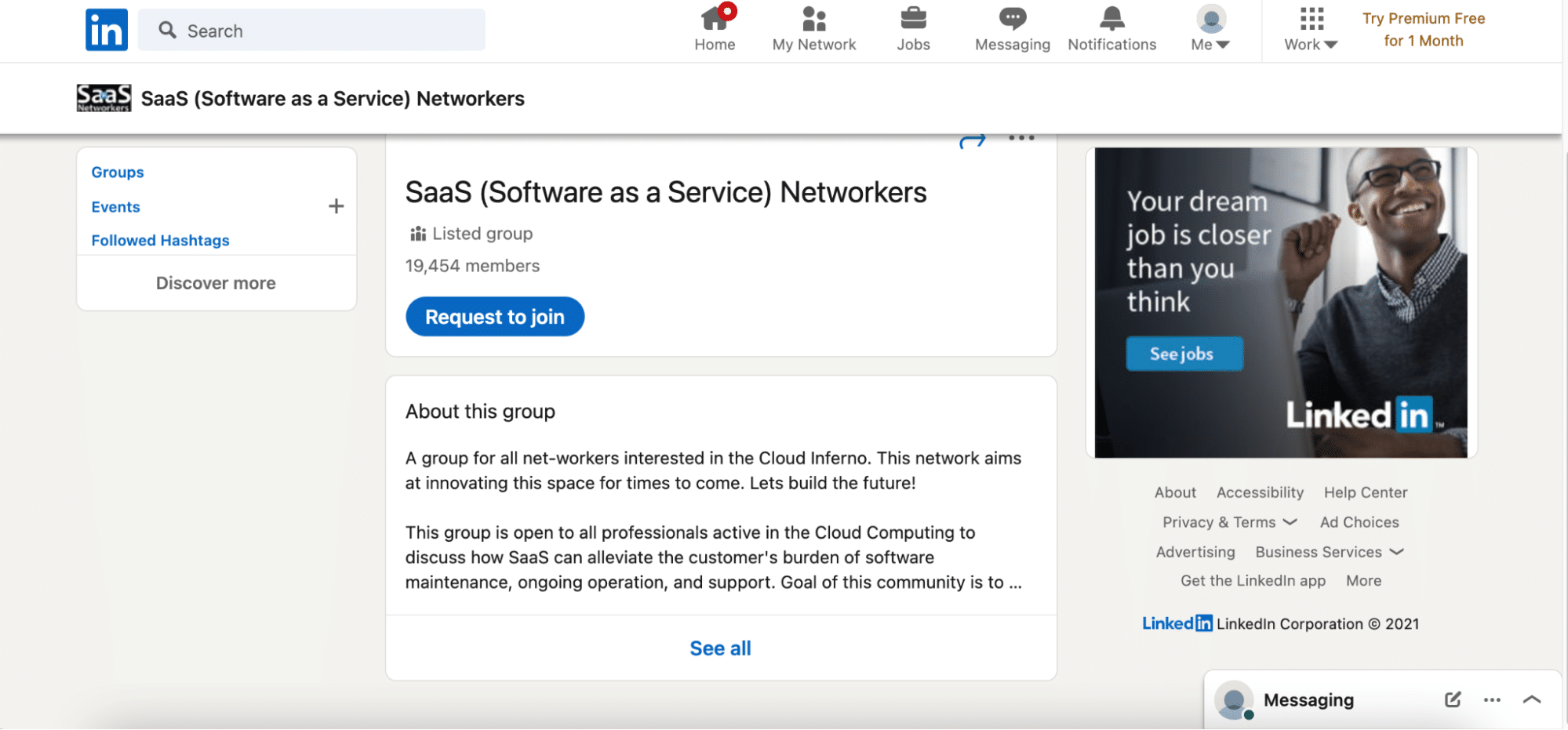Click the LinkedIn home logo icon
This screenshot has width=1568, height=730.
pos(106,30)
